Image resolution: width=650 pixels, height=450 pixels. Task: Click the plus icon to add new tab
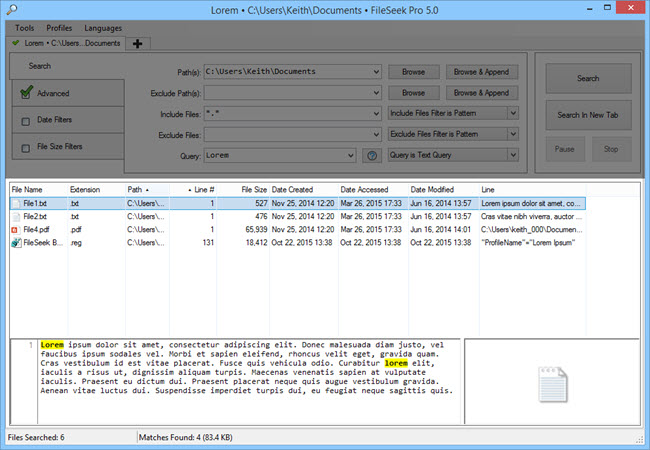click(138, 43)
